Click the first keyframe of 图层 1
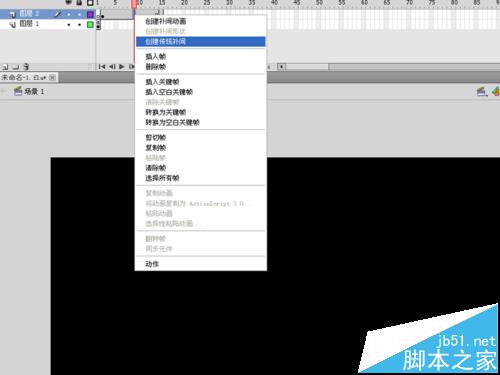The height and width of the screenshot is (375, 500). [x=98, y=24]
